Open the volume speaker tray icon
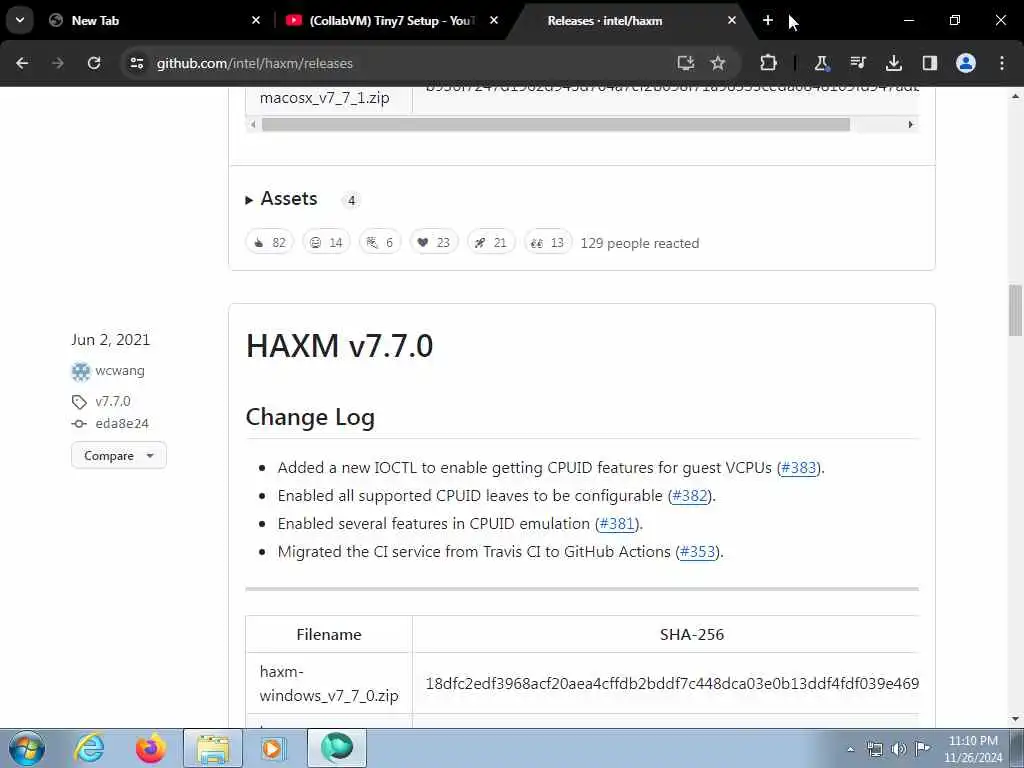This screenshot has width=1024, height=768. pyautogui.click(x=898, y=749)
